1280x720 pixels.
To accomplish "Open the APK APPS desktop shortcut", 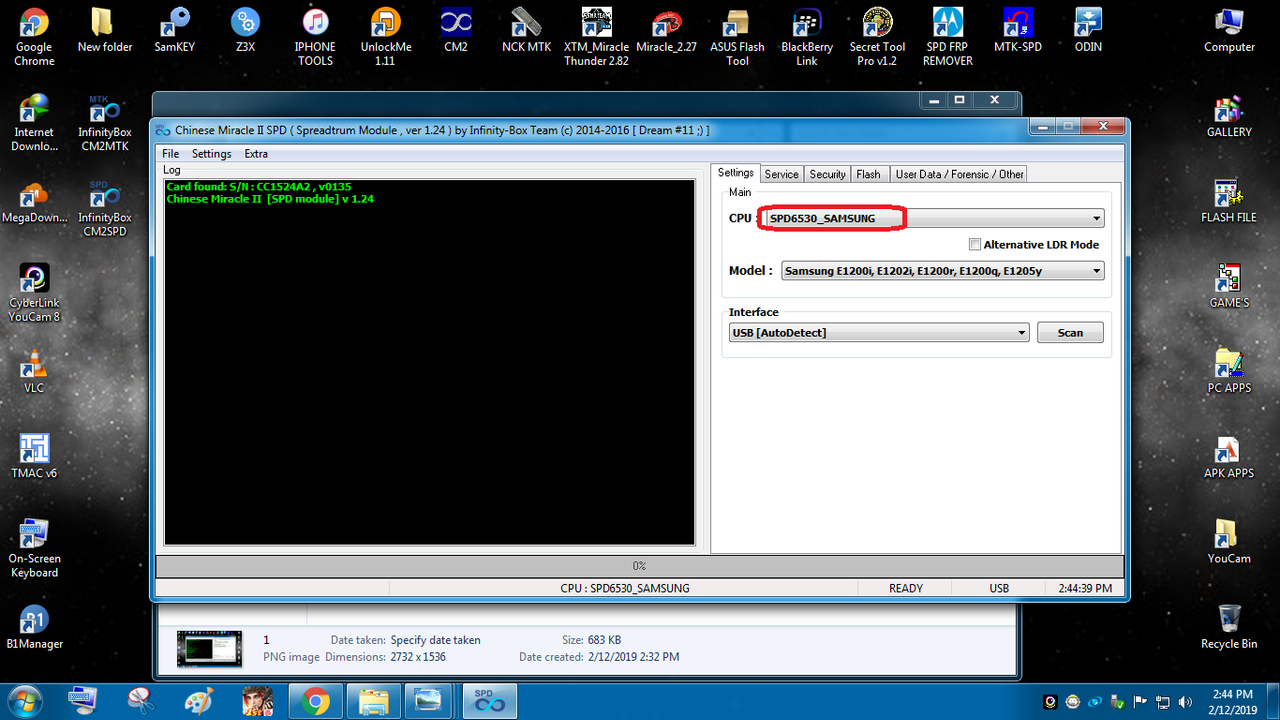I will [1229, 456].
